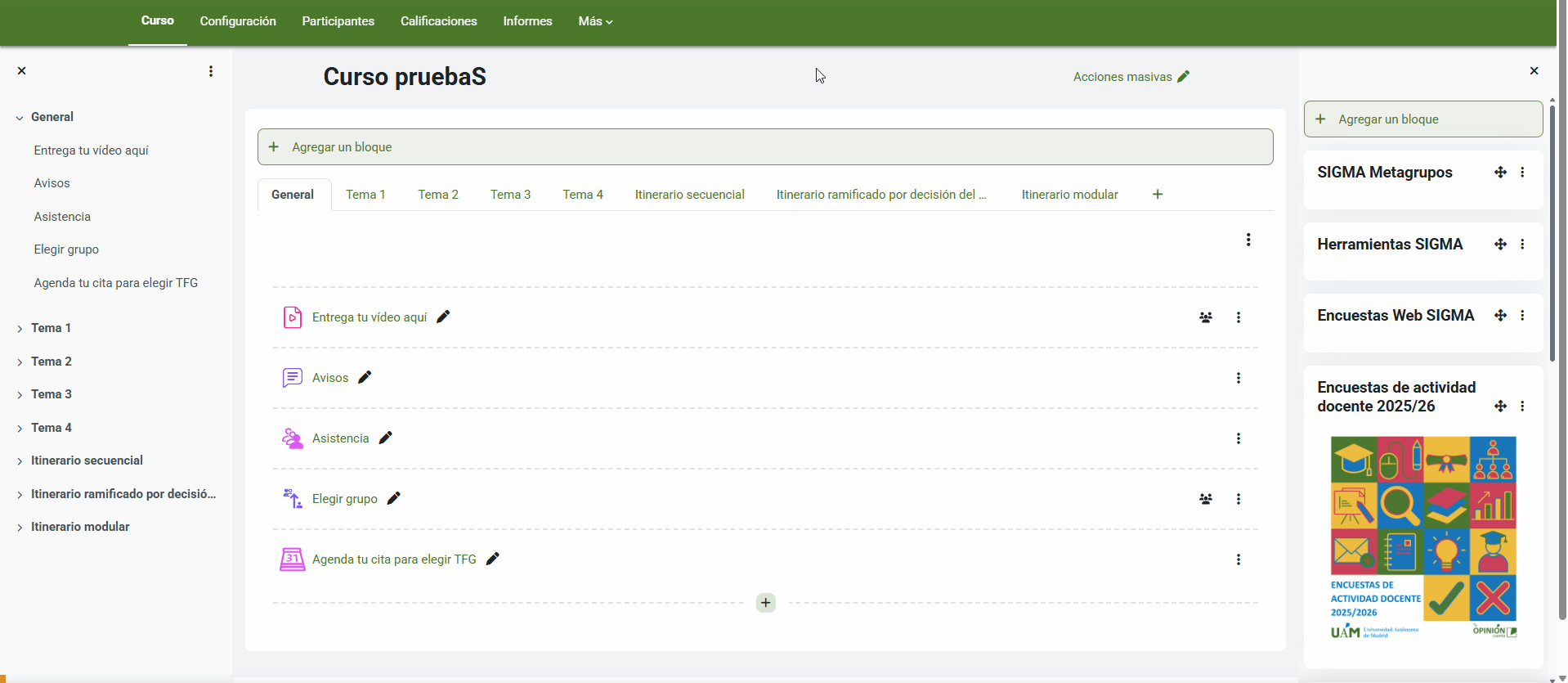Open Elegir grupo link in course index
This screenshot has width=1568, height=683.
(x=66, y=249)
